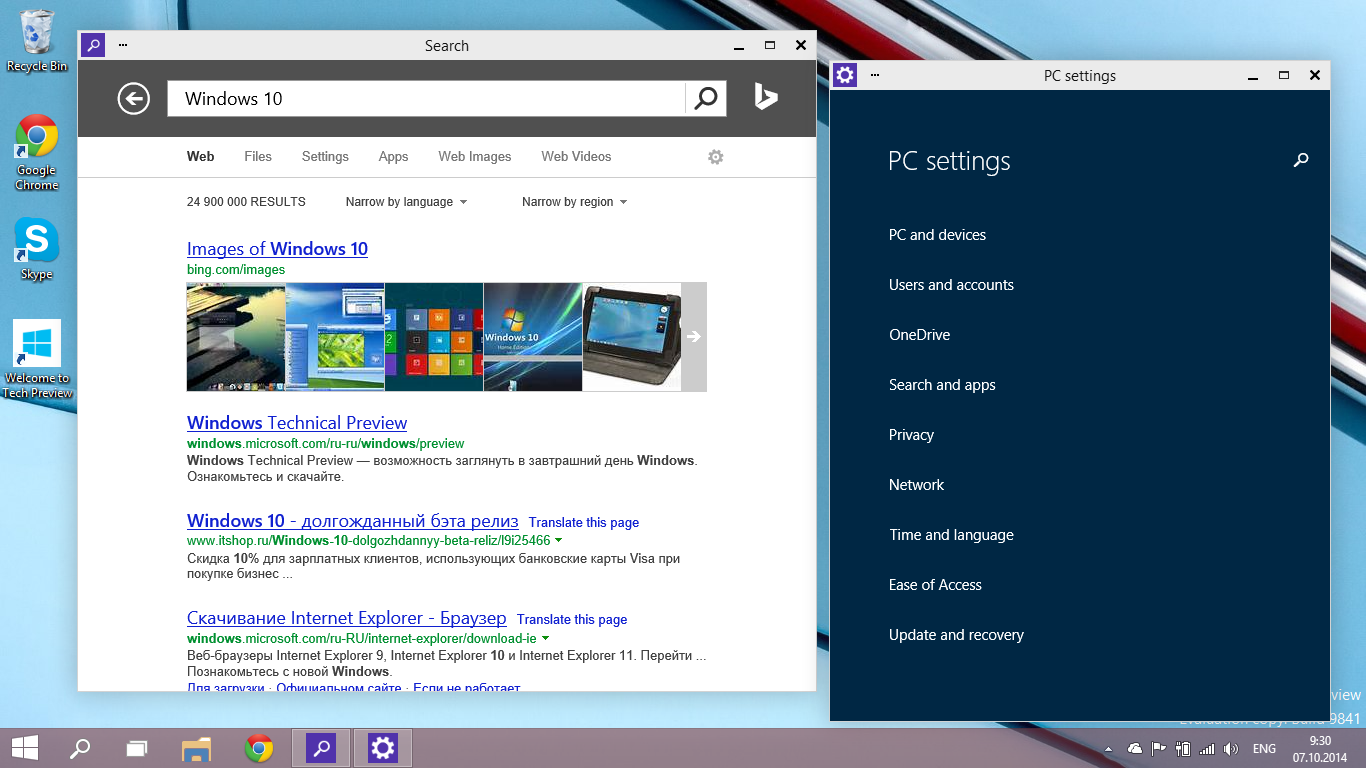Switch to the Web Images tab
The width and height of the screenshot is (1366, 768).
point(474,157)
